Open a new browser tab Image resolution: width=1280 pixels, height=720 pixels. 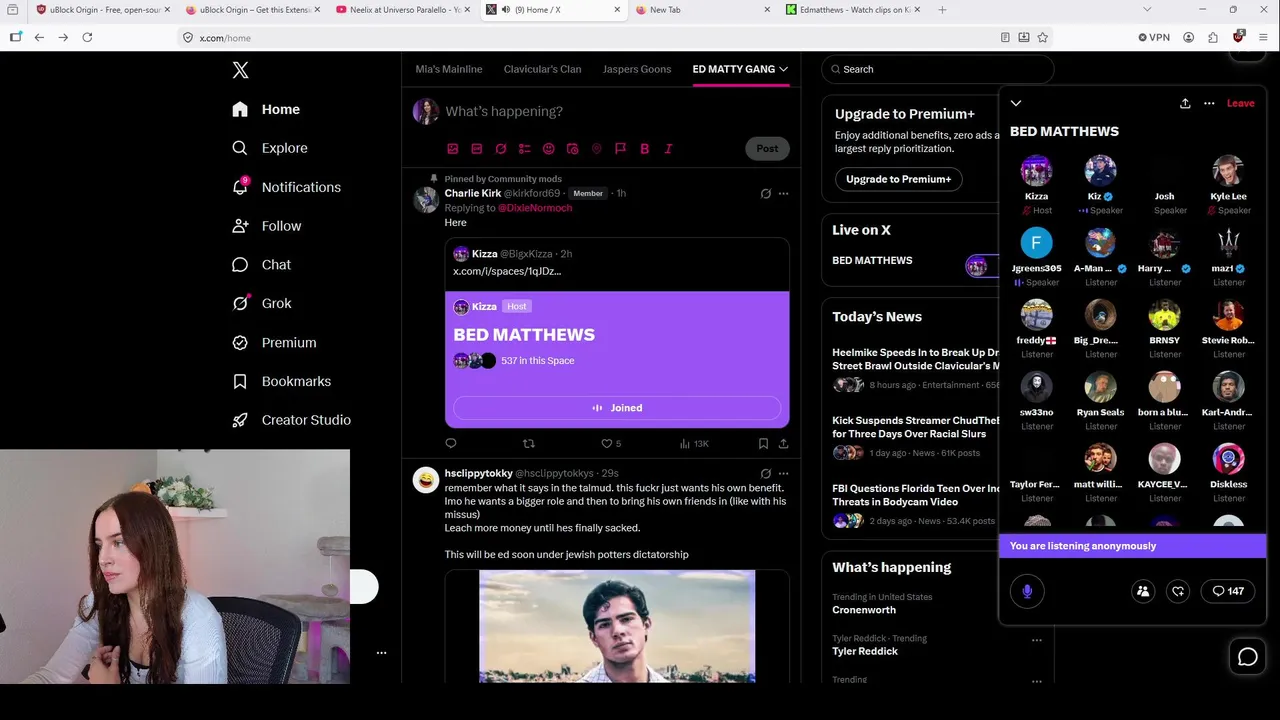point(942,10)
